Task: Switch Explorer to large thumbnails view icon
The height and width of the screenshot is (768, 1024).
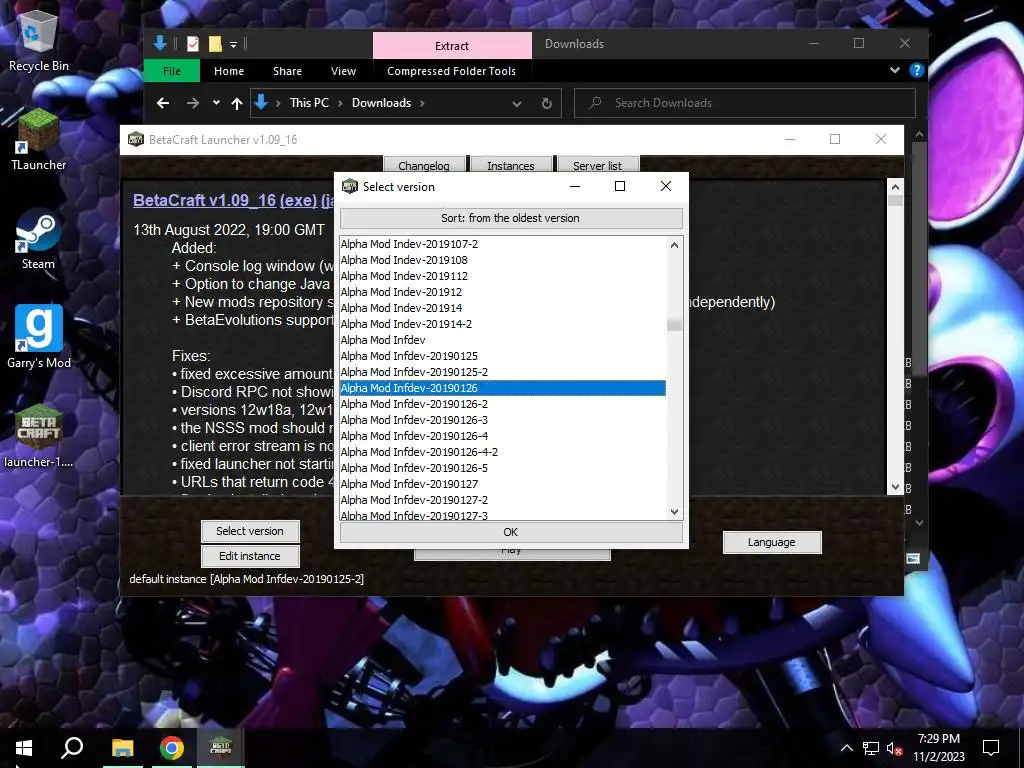Action: (913, 558)
